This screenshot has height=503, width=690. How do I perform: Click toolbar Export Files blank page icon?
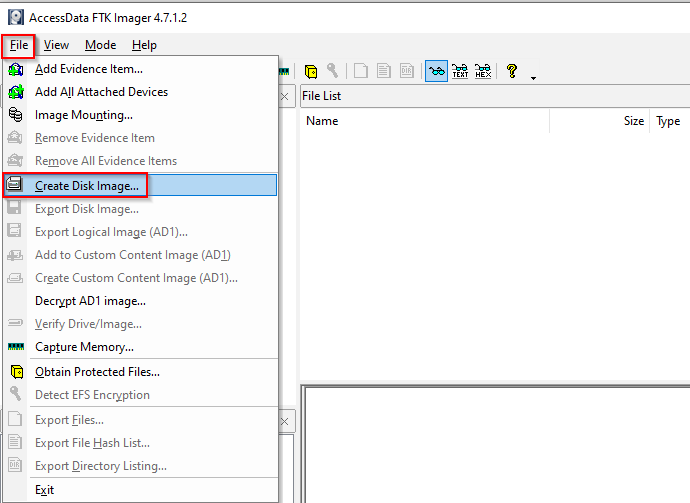(x=361, y=71)
